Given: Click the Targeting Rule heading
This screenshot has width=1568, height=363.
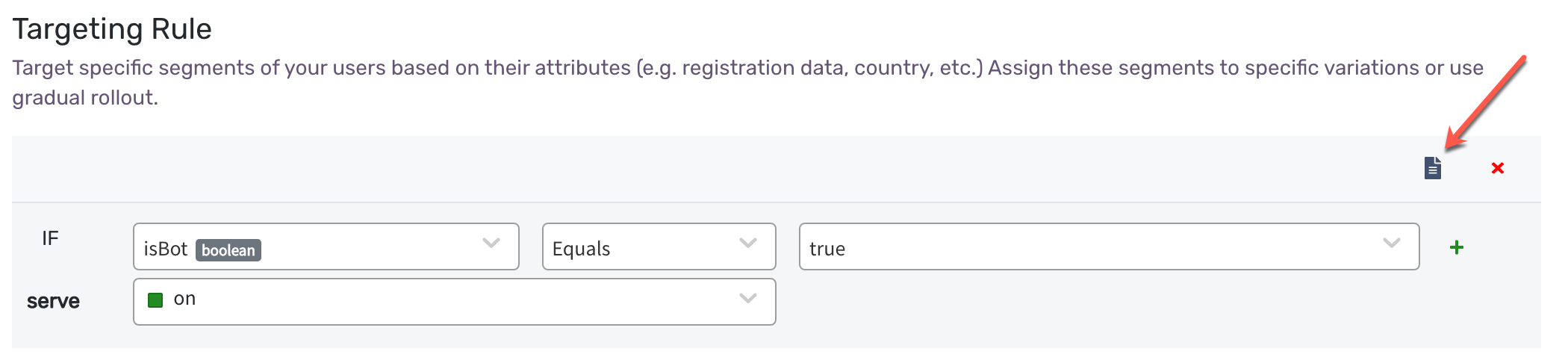Looking at the screenshot, I should click(112, 29).
